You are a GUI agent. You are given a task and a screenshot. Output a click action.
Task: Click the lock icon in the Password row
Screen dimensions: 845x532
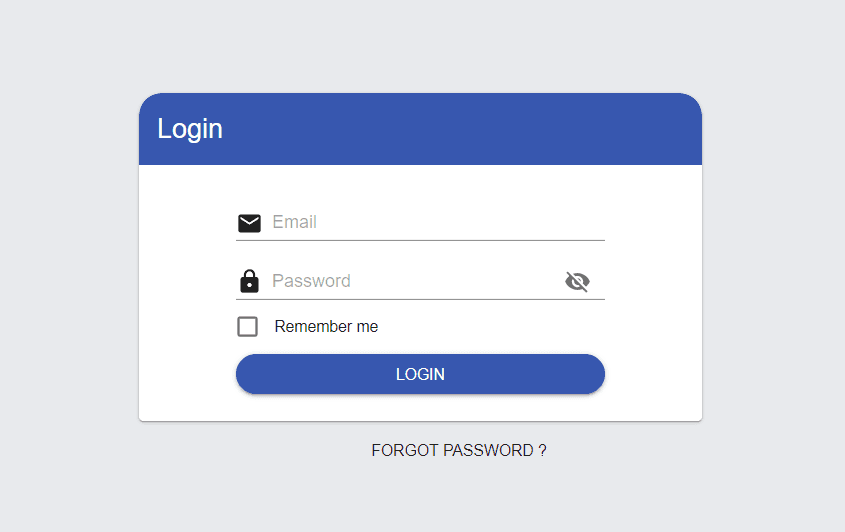[249, 281]
